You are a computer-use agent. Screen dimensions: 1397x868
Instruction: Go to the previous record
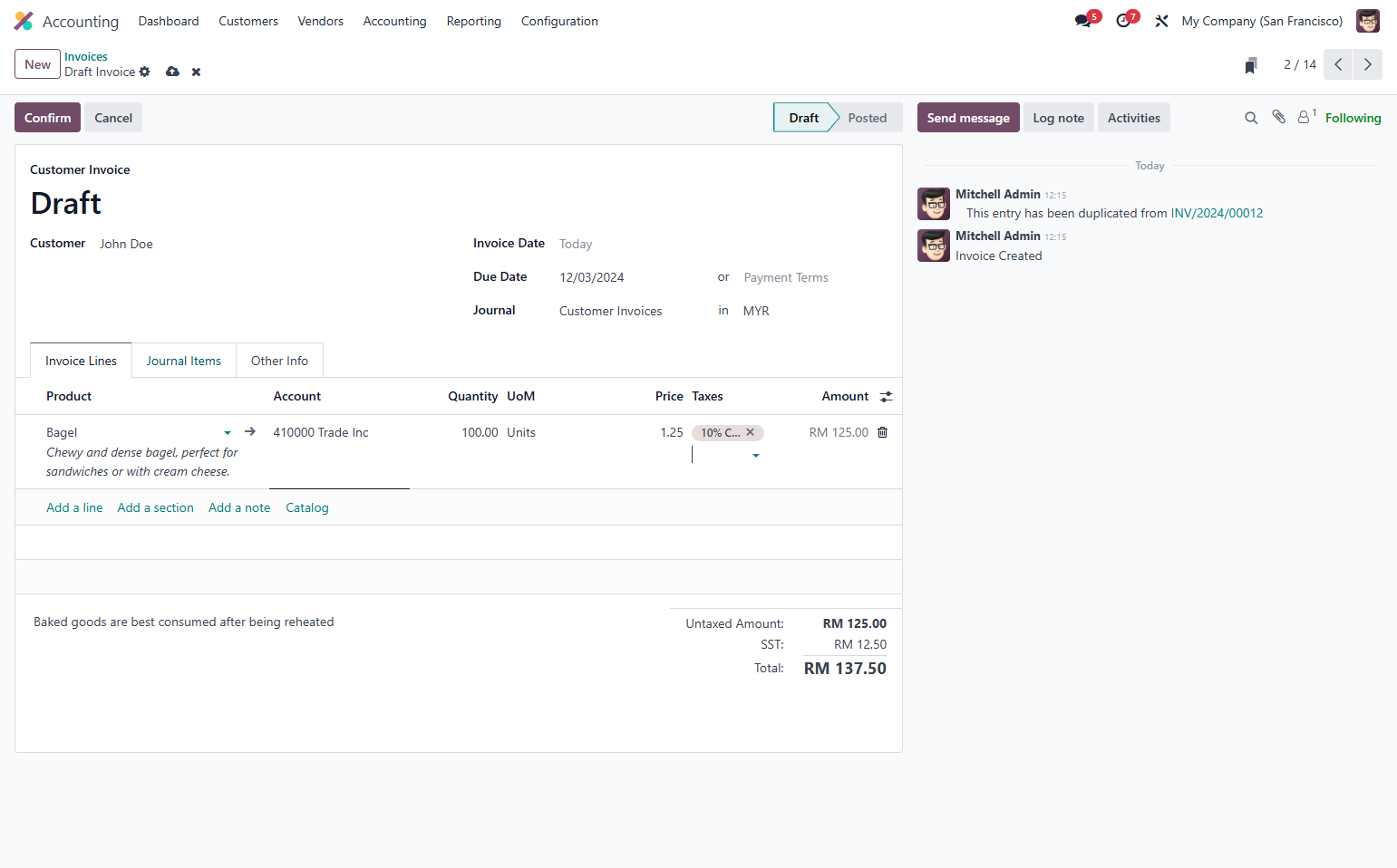click(1338, 64)
